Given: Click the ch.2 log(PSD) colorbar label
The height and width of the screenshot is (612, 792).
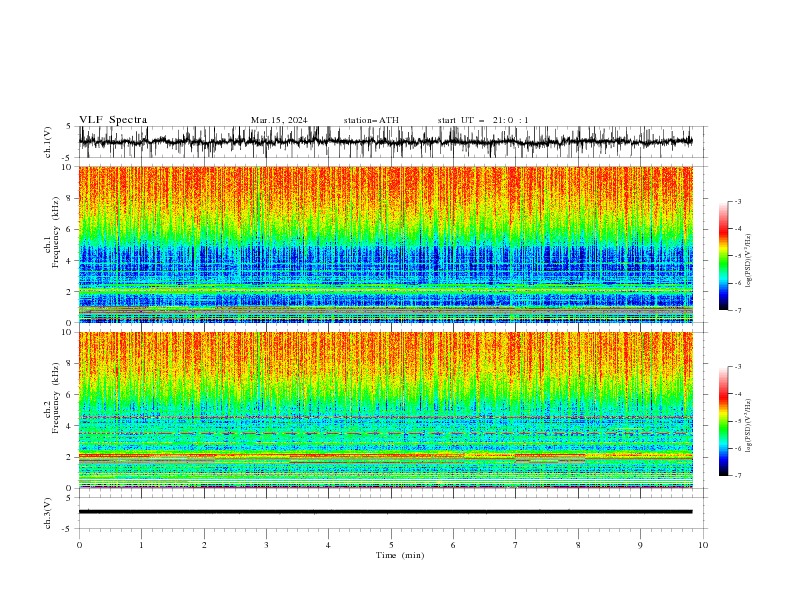Looking at the screenshot, I should click(x=749, y=426).
